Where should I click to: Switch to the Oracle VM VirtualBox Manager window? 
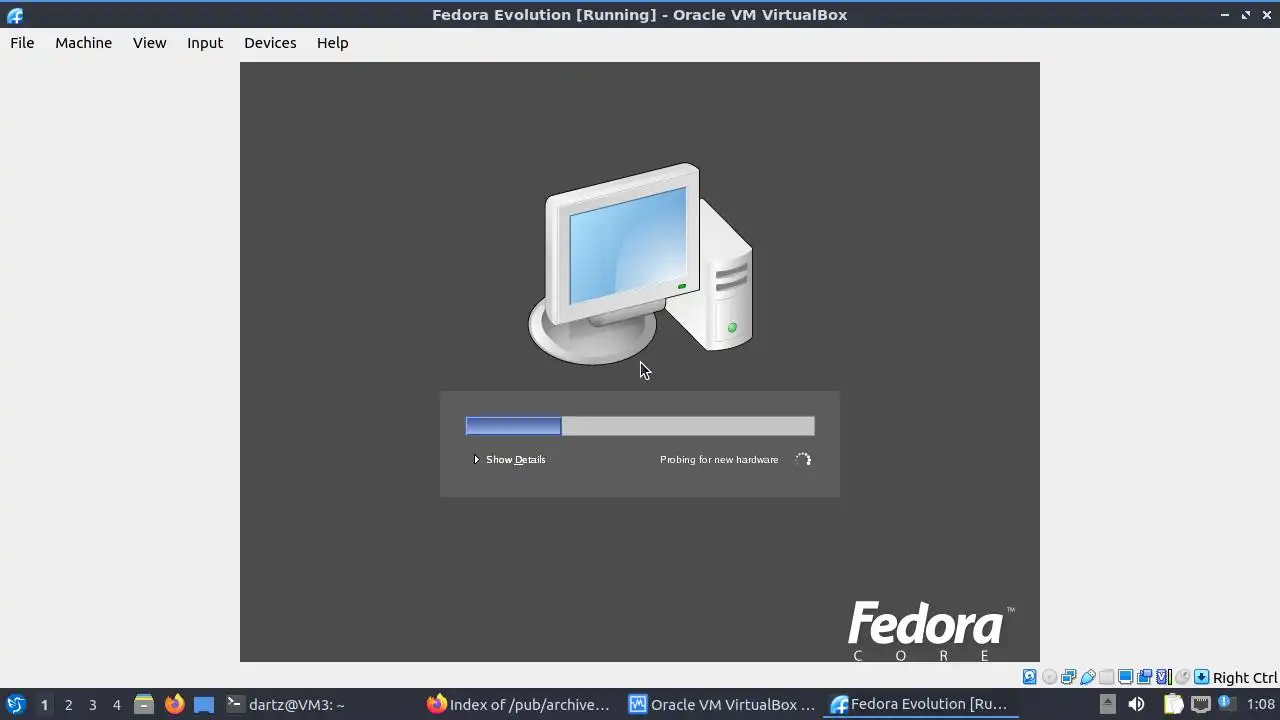click(x=722, y=704)
